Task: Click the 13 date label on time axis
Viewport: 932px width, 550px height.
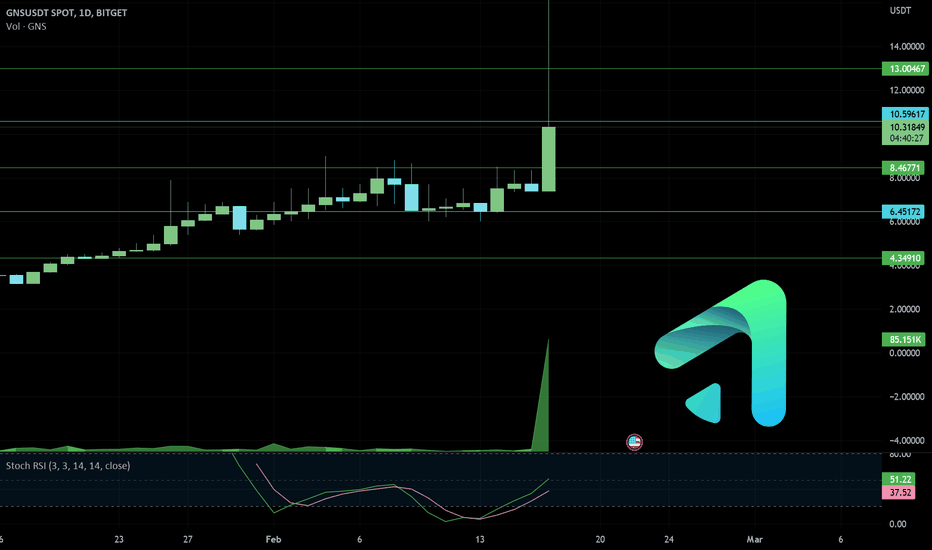Action: click(x=480, y=539)
